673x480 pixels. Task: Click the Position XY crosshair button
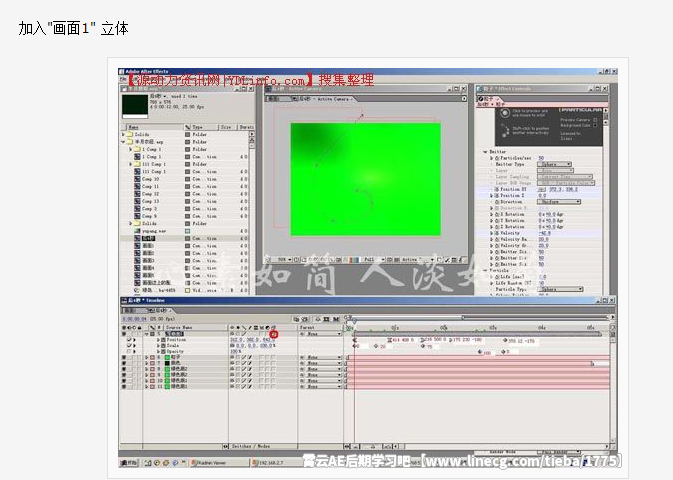(542, 189)
